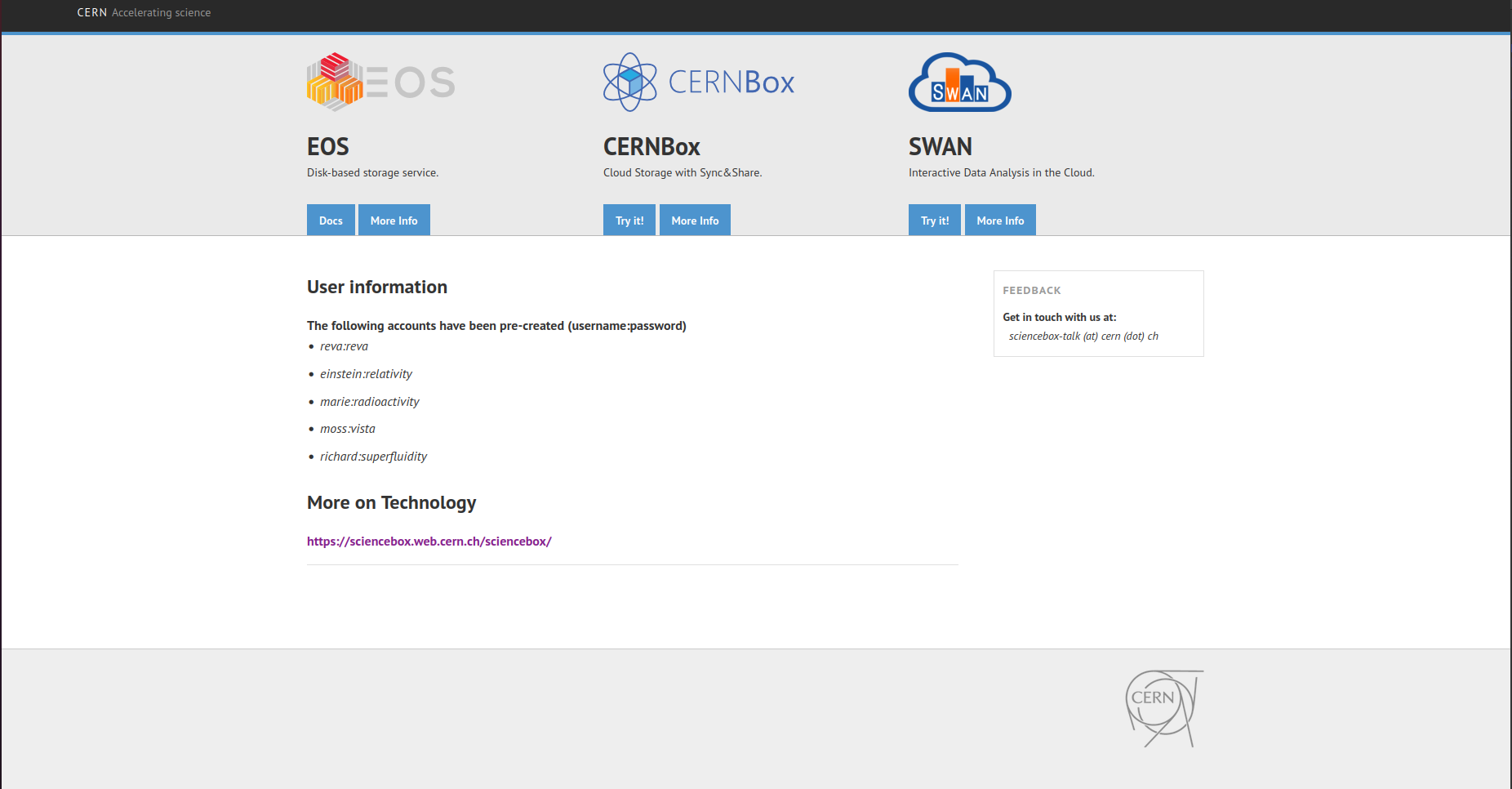Click the EOS logo image
Viewport: 1512px width, 789px height.
tap(381, 82)
